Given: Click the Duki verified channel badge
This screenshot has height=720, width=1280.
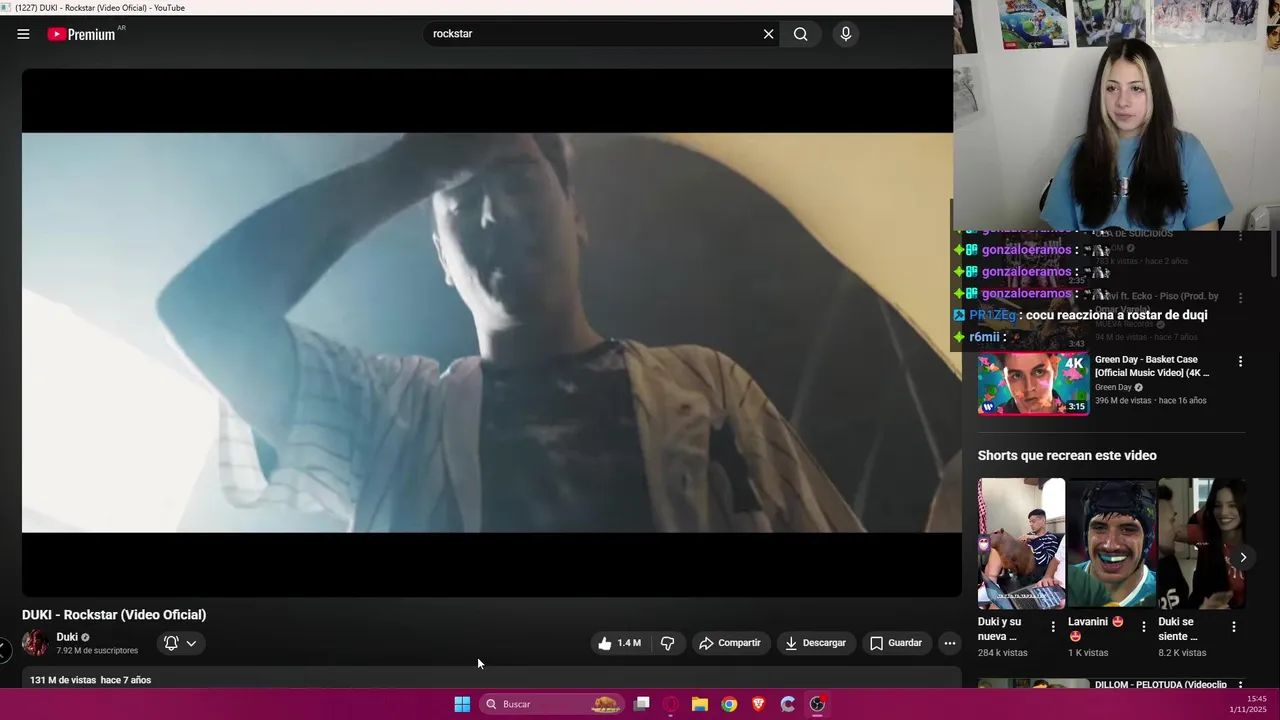Looking at the screenshot, I should pos(85,637).
